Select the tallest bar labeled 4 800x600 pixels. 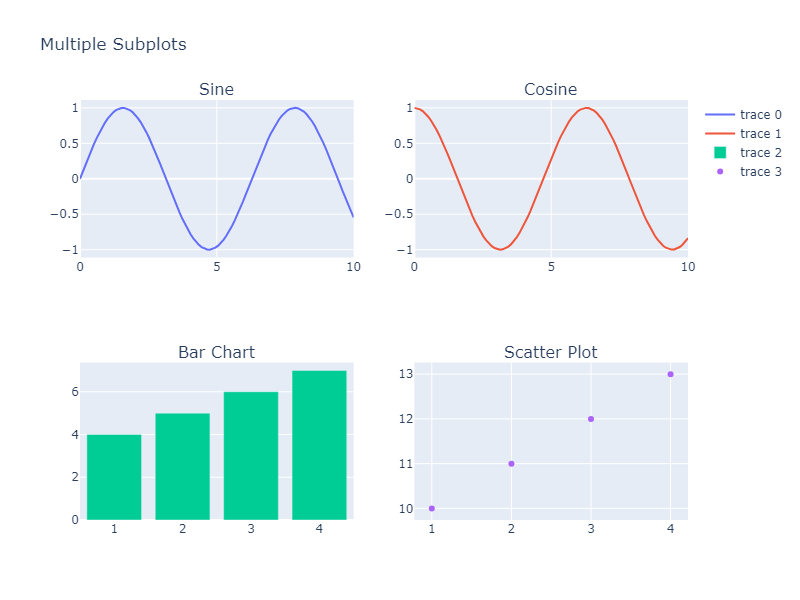click(319, 445)
